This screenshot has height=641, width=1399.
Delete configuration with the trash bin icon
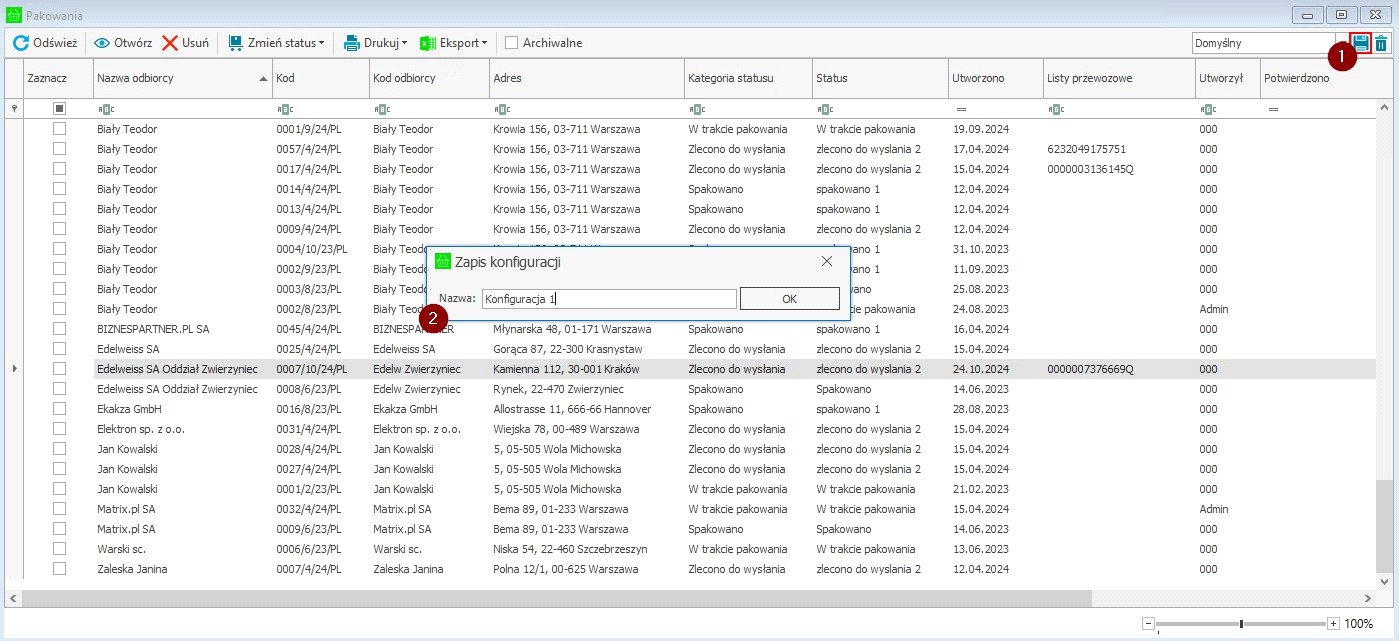[1381, 43]
